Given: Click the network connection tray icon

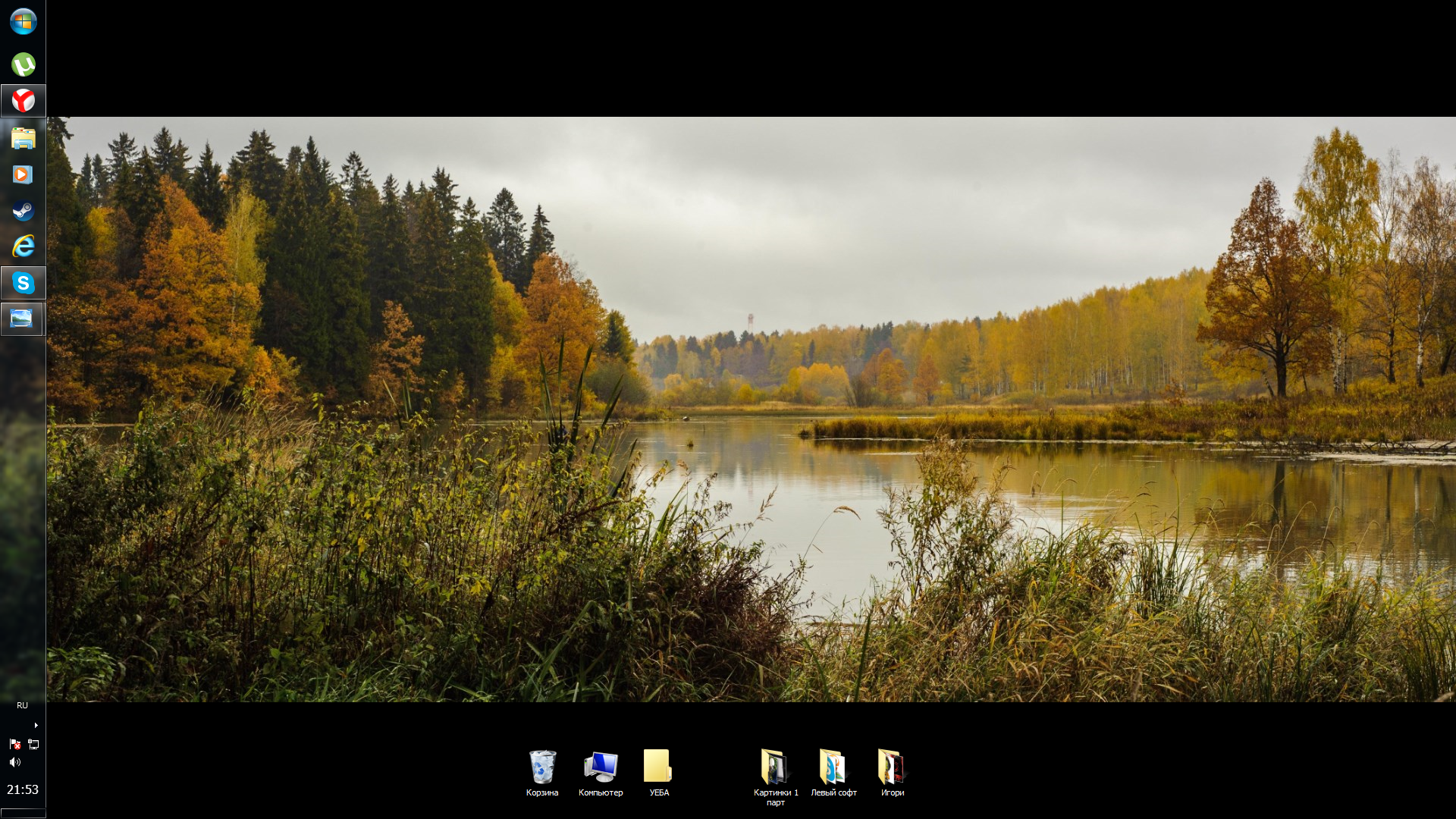Looking at the screenshot, I should [x=33, y=745].
